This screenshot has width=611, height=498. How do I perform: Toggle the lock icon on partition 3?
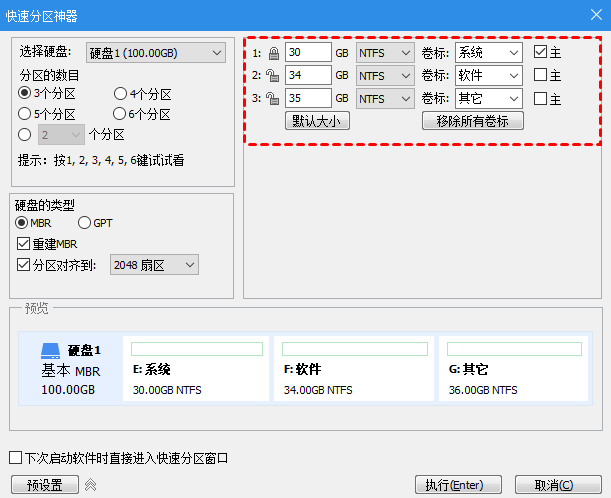point(273,98)
